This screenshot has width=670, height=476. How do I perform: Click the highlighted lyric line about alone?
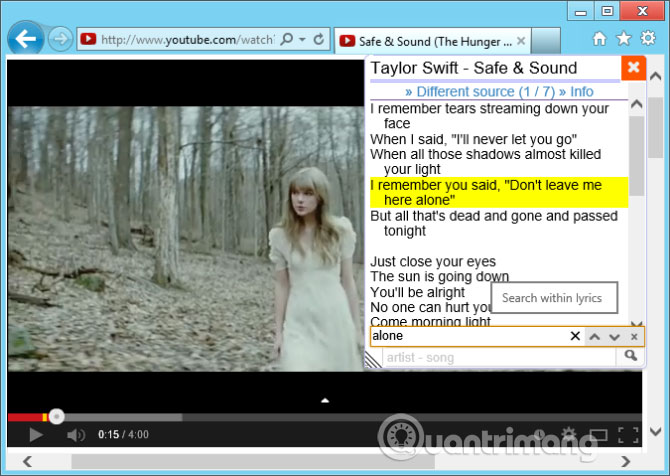click(499, 192)
